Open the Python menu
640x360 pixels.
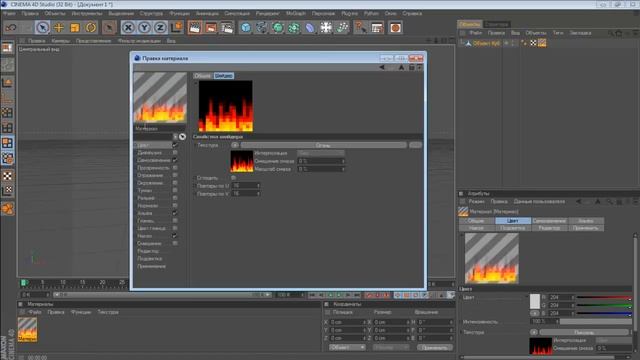click(371, 13)
